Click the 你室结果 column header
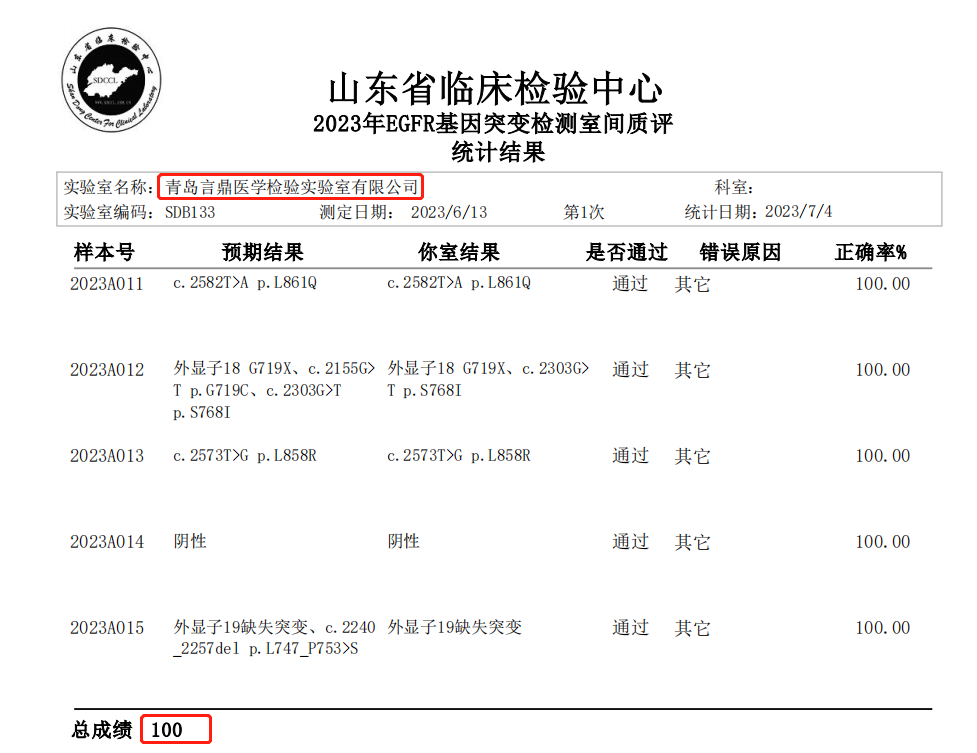The image size is (977, 753). (x=458, y=252)
